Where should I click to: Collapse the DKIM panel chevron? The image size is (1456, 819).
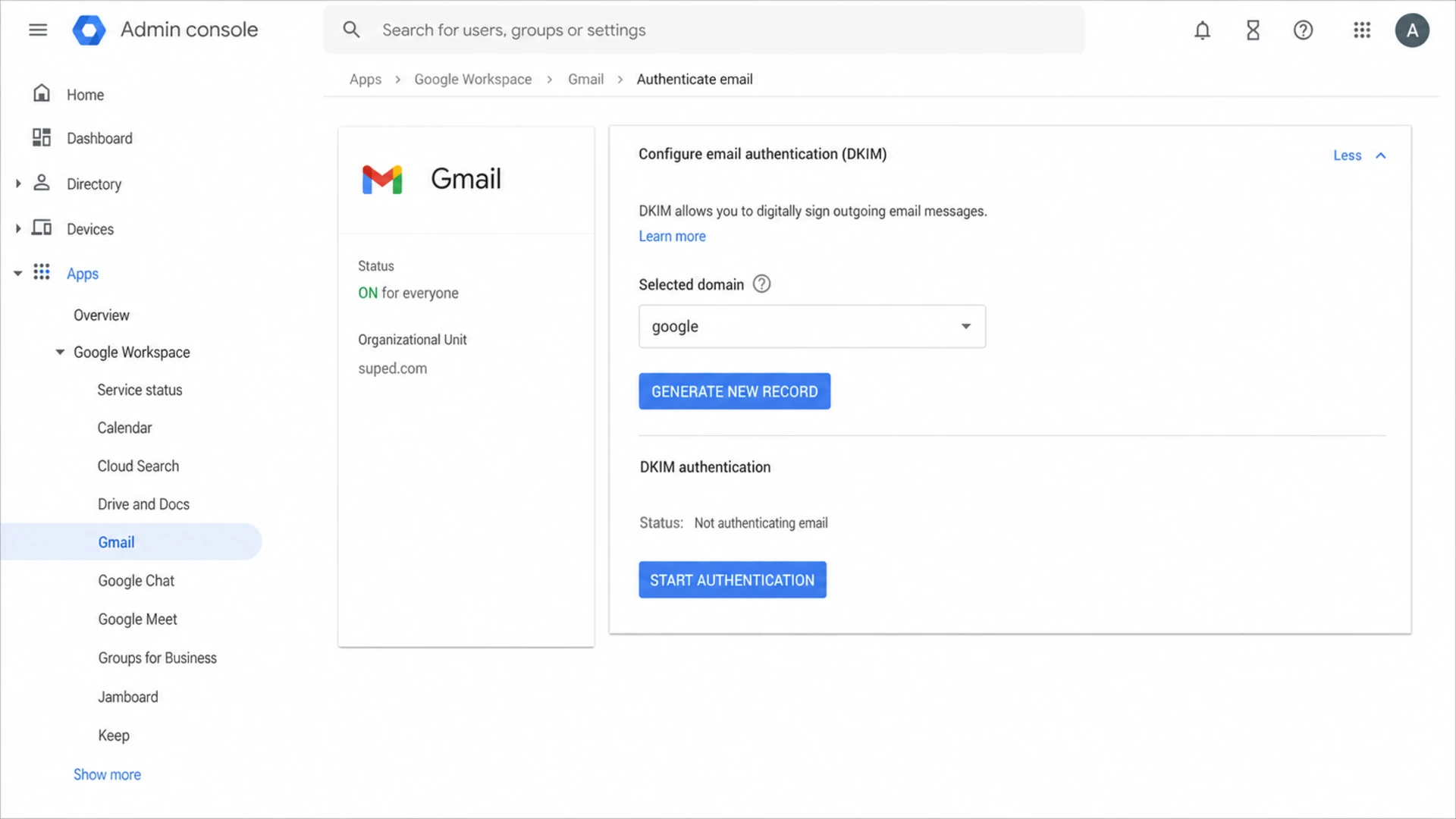pyautogui.click(x=1381, y=155)
